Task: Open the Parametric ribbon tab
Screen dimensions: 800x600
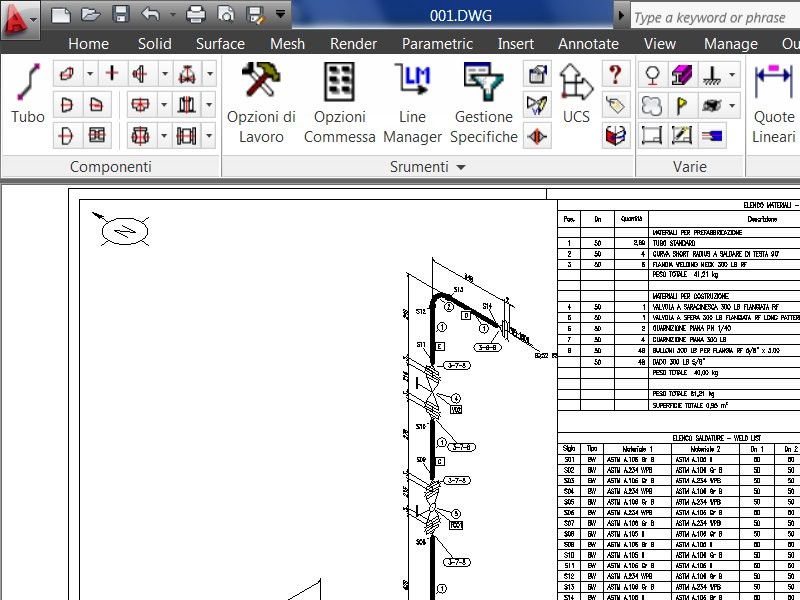Action: [x=437, y=43]
